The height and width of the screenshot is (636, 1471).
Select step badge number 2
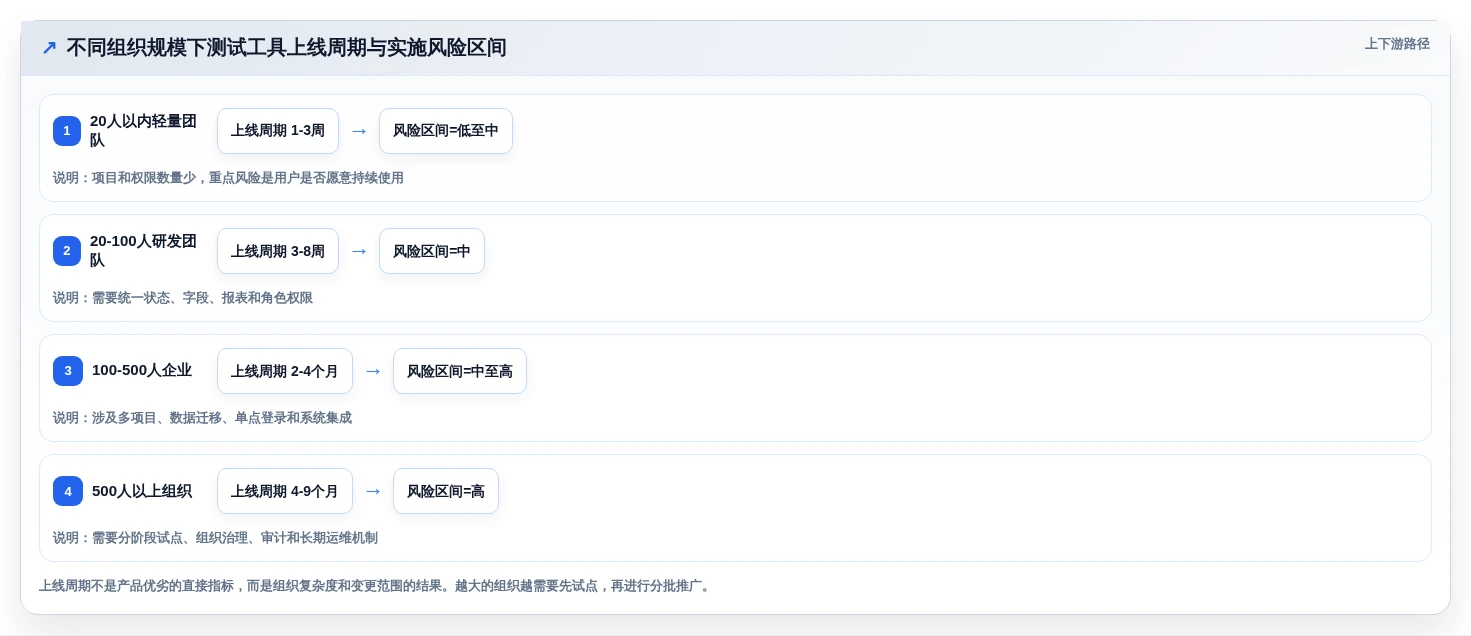click(67, 251)
